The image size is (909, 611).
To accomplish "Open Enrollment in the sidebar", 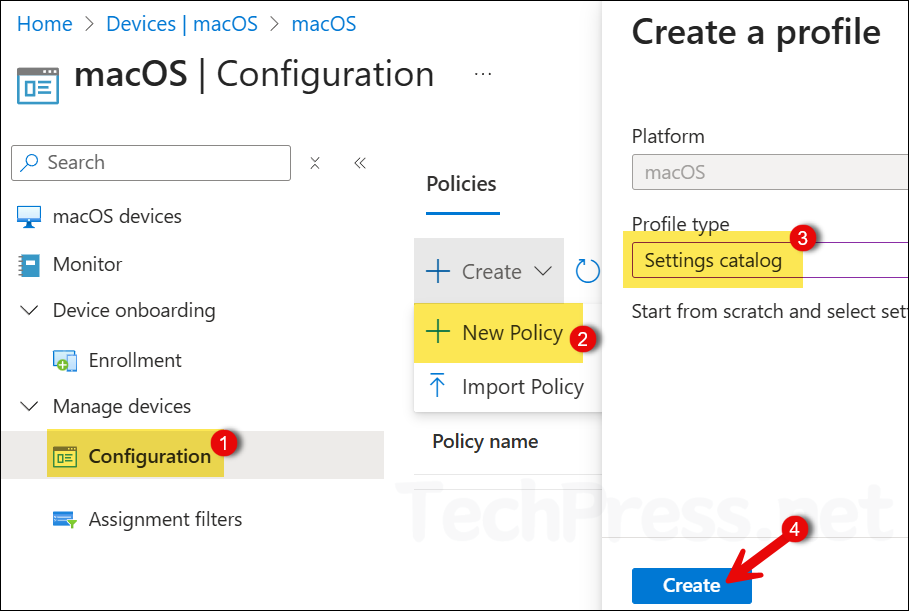I will tap(135, 361).
